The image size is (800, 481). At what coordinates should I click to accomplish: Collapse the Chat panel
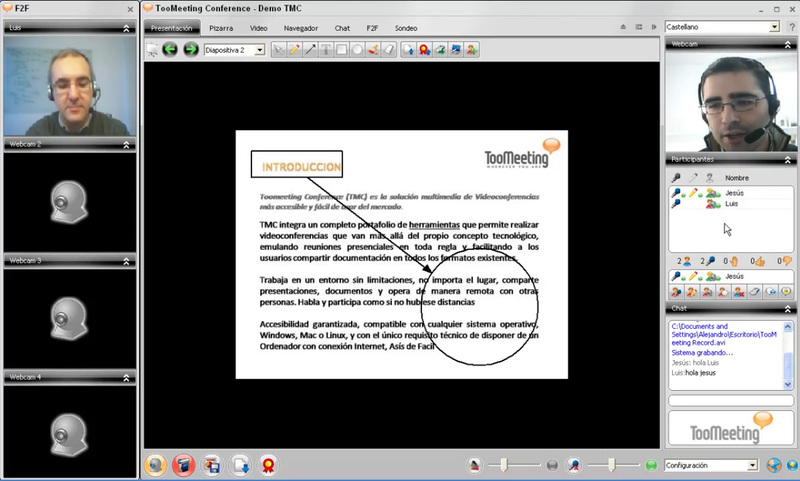click(x=788, y=309)
